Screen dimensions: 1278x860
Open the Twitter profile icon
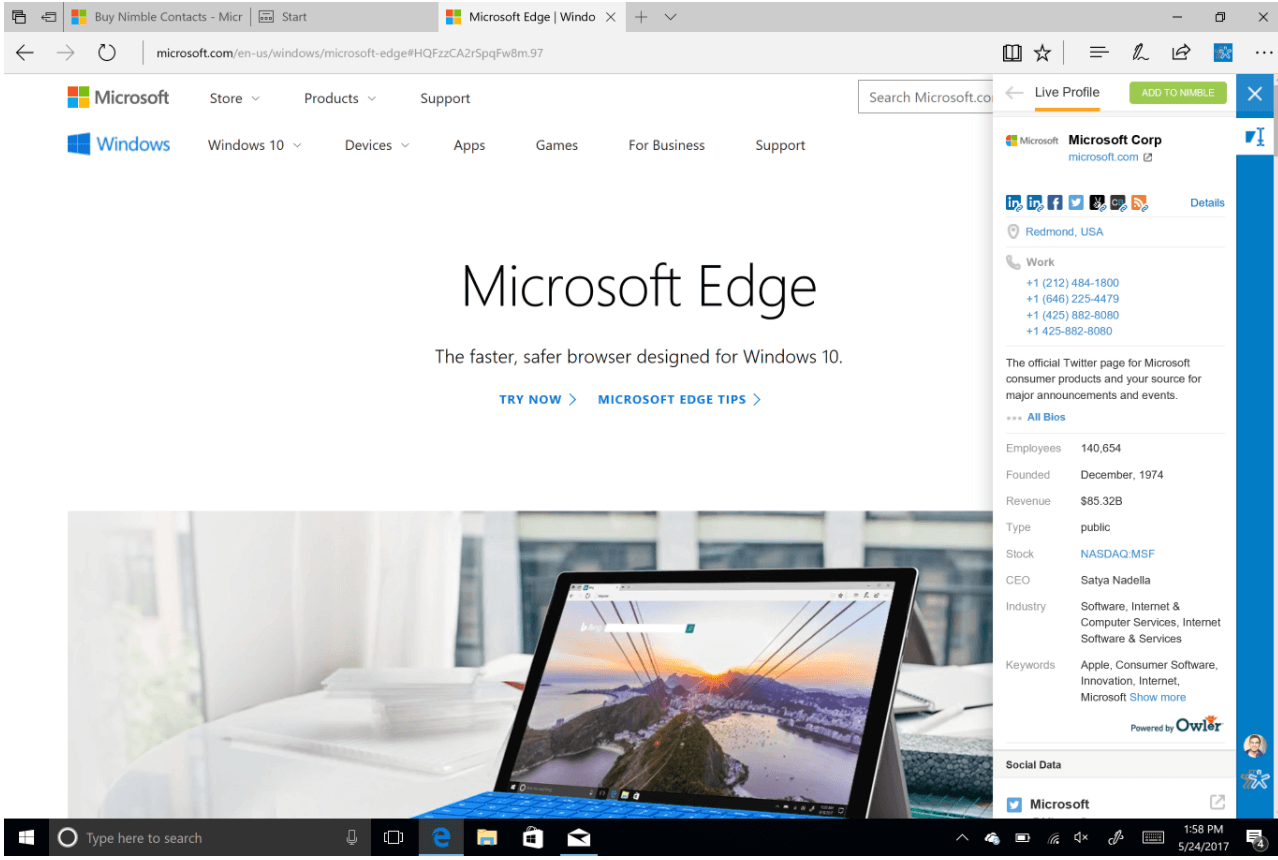(x=1076, y=203)
